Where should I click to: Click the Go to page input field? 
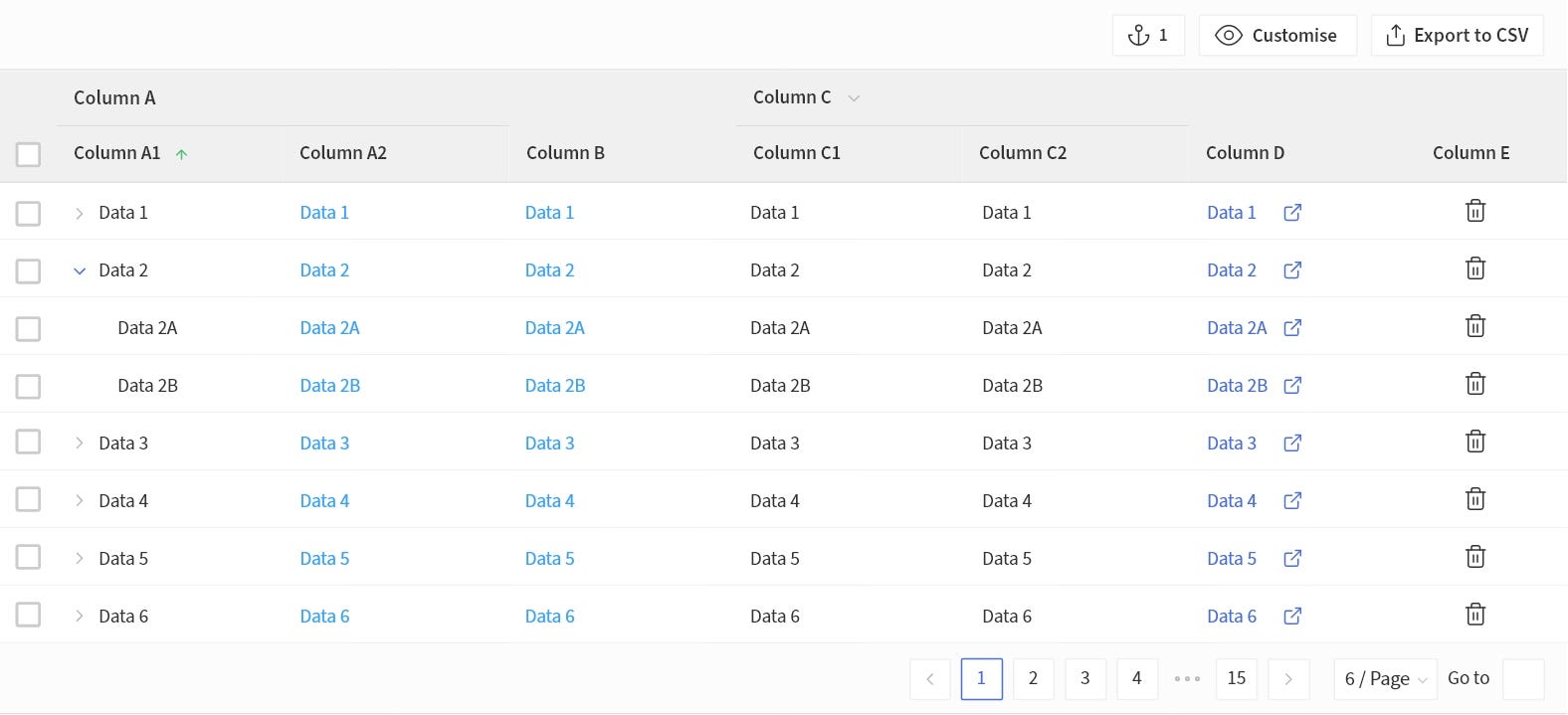[x=1522, y=679]
